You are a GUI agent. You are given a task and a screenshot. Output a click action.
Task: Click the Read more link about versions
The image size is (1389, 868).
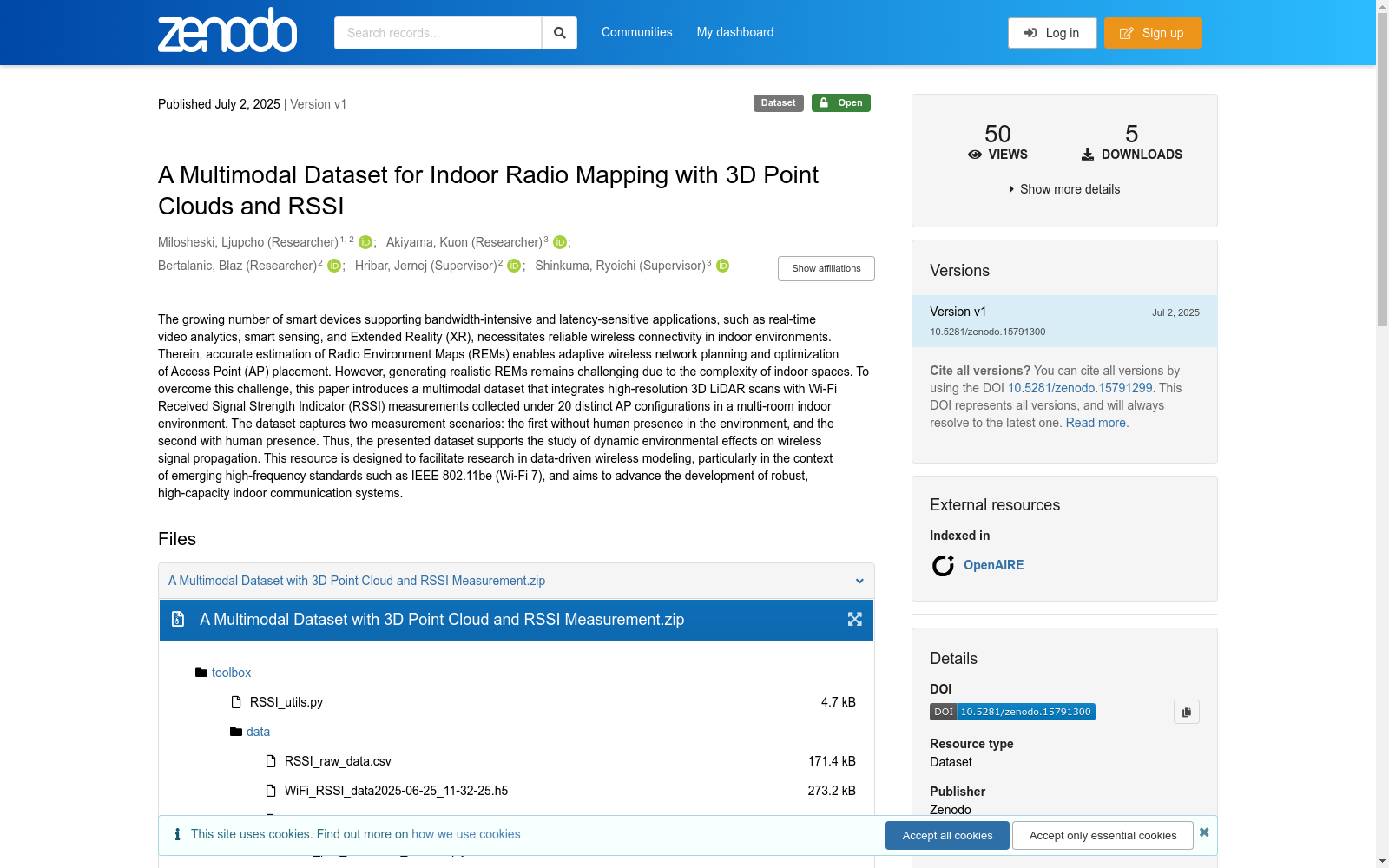coord(1096,423)
